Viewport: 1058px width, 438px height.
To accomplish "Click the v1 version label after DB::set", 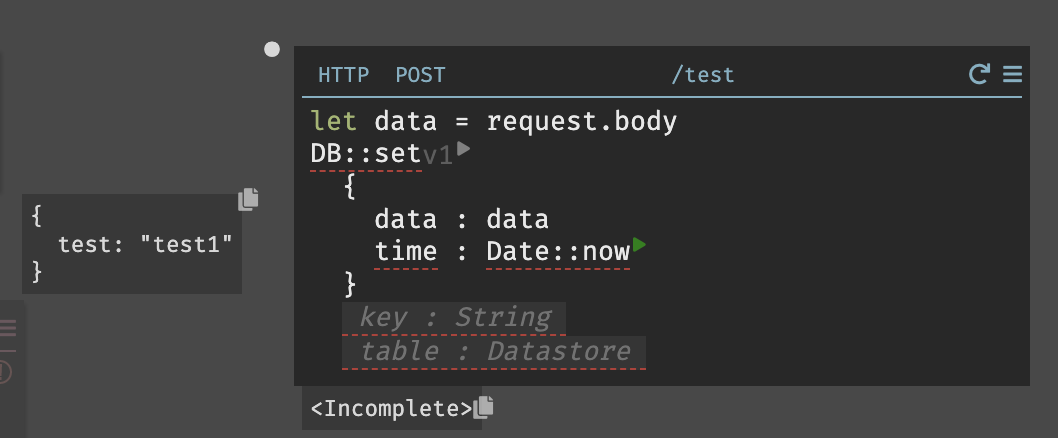I will pyautogui.click(x=437, y=156).
